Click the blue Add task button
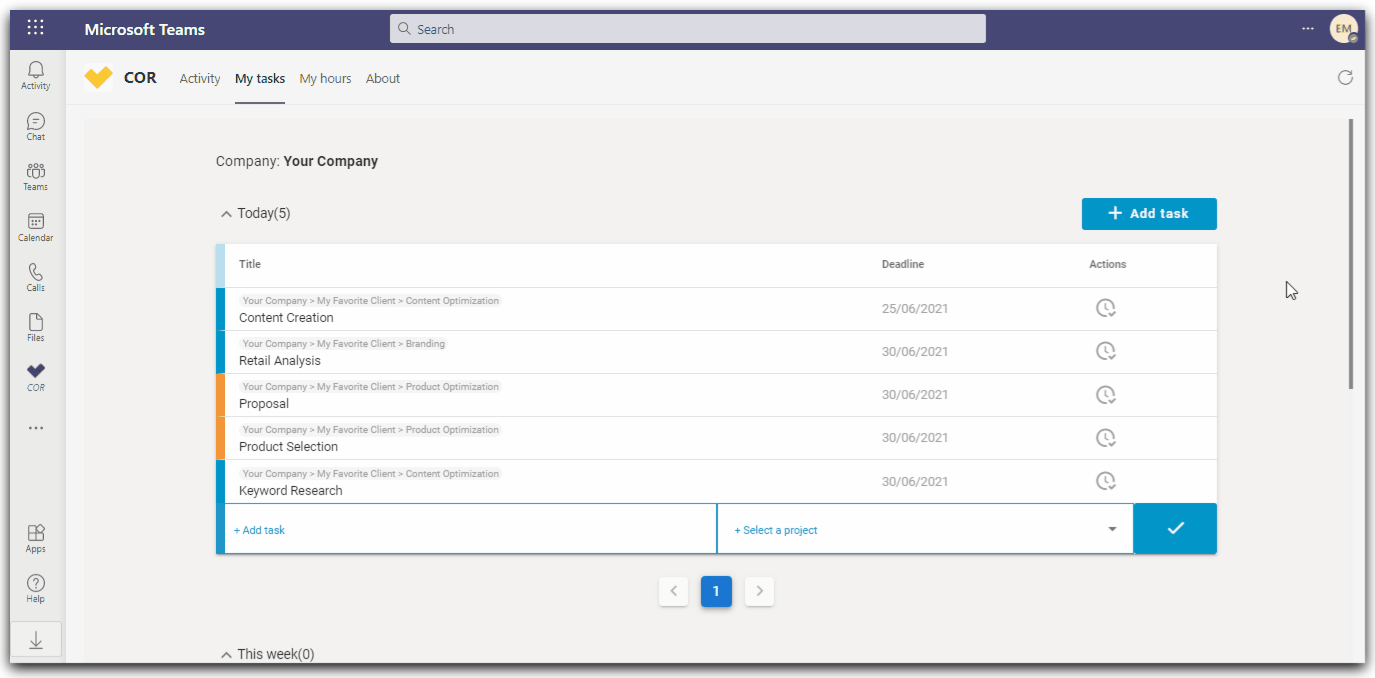The width and height of the screenshot is (1375, 678). [1149, 213]
